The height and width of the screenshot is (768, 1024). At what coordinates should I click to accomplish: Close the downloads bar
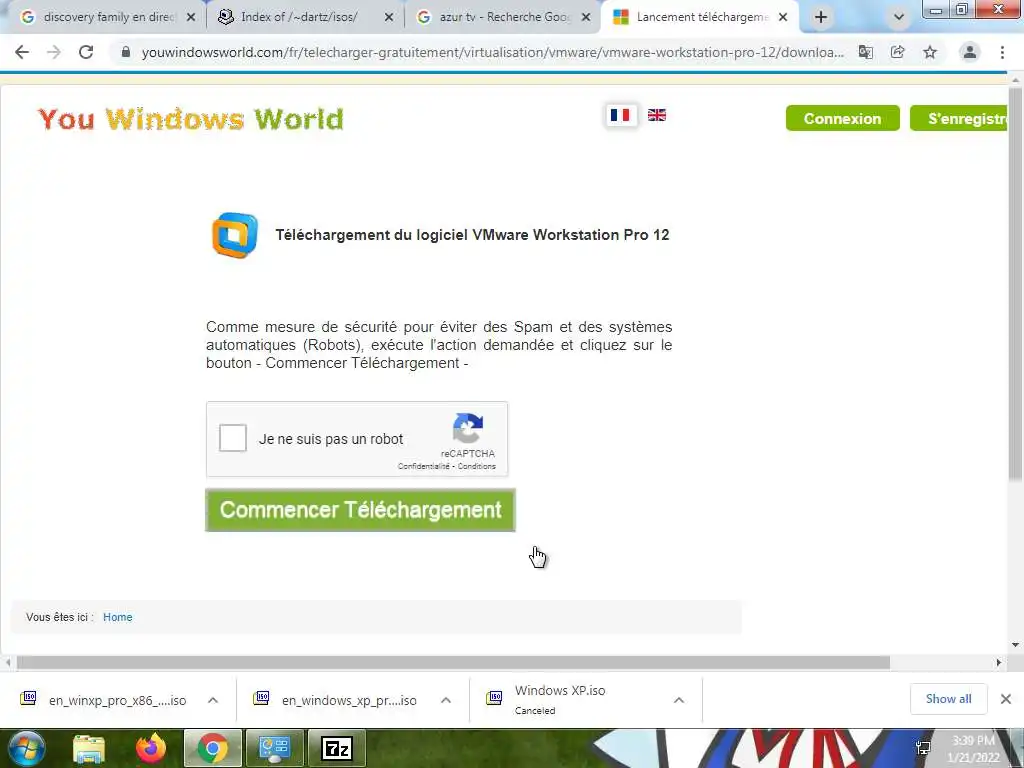1006,699
